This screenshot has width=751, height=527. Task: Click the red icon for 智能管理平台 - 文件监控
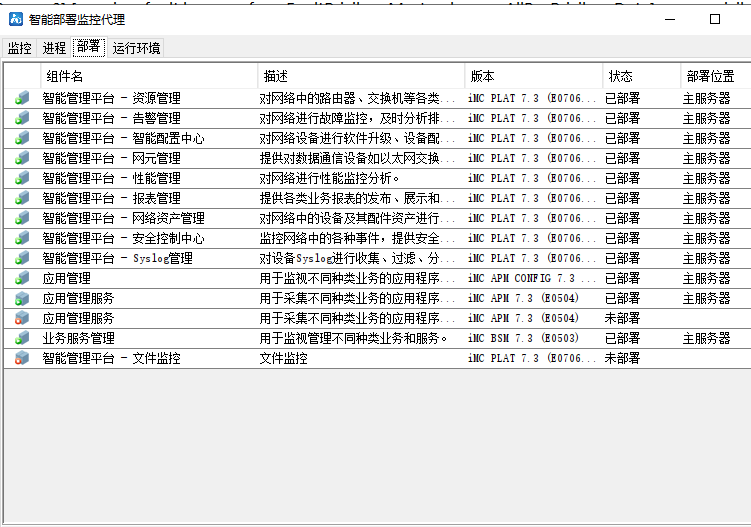click(x=22, y=358)
